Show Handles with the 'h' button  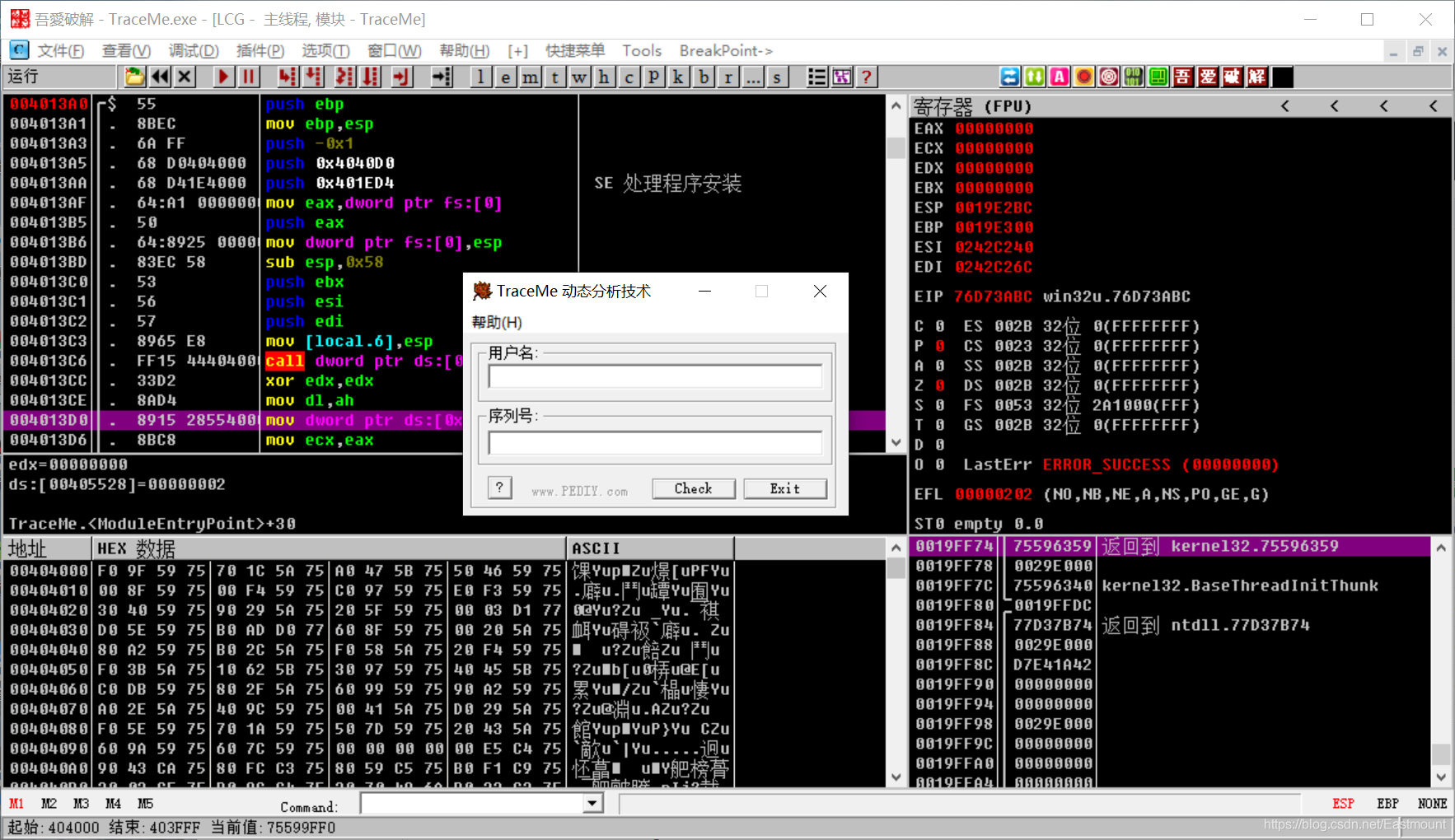pyautogui.click(x=605, y=77)
